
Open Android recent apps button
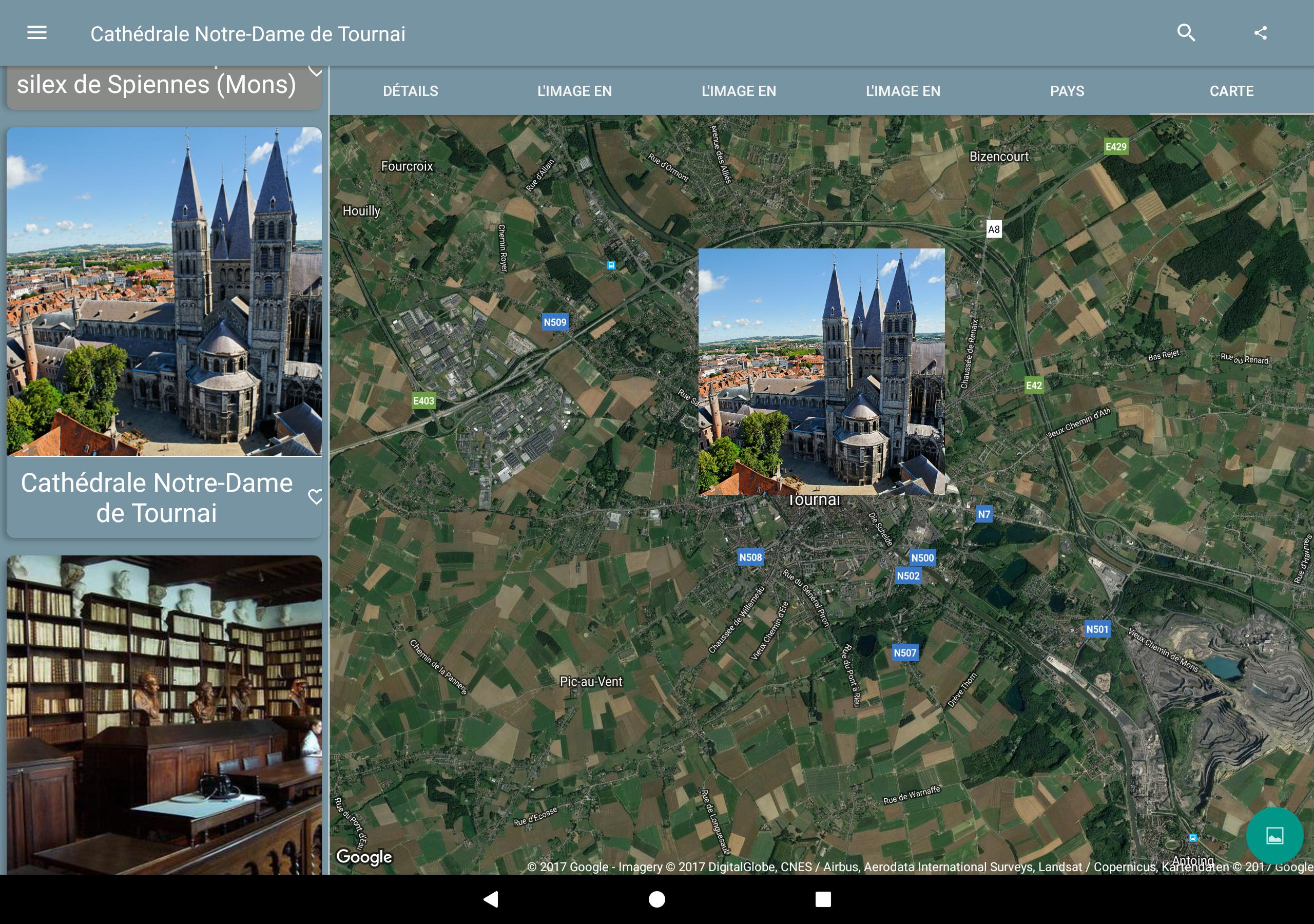tap(822, 899)
